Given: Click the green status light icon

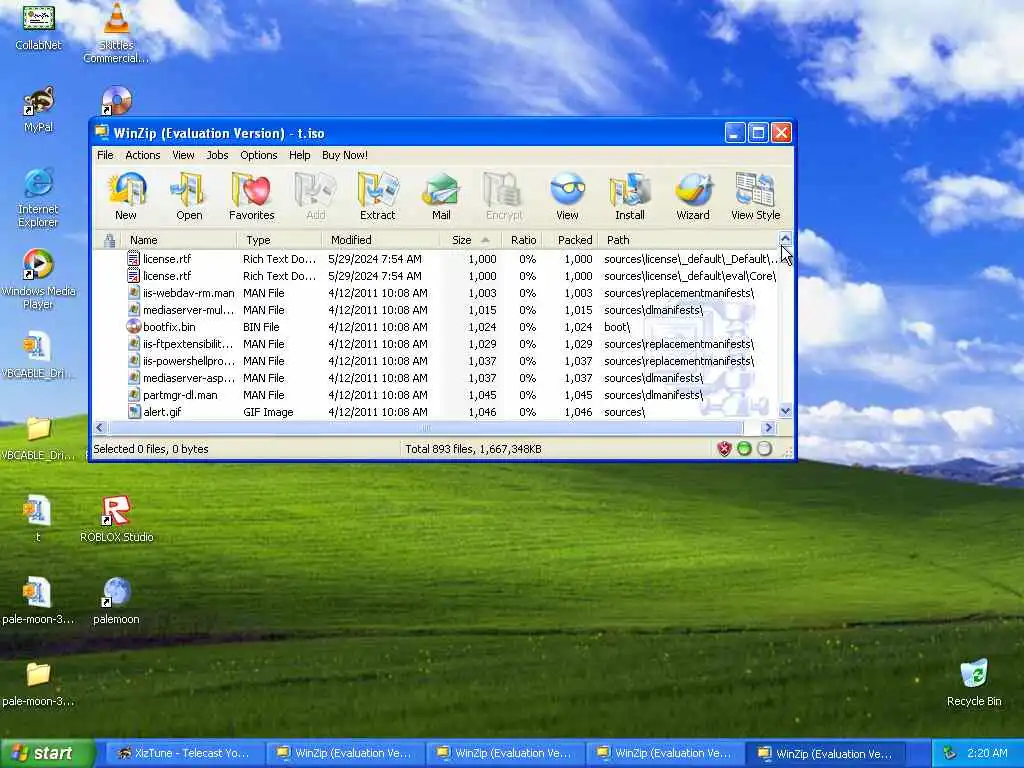Looking at the screenshot, I should (744, 449).
